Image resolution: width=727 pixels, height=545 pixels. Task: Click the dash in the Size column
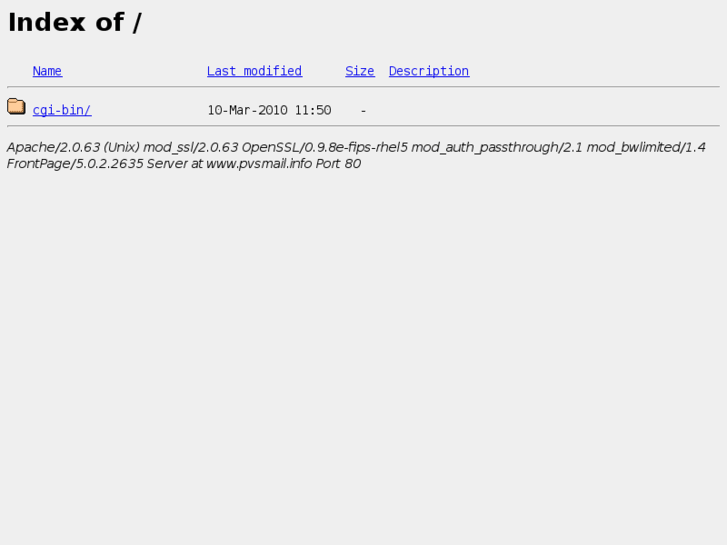(364, 111)
